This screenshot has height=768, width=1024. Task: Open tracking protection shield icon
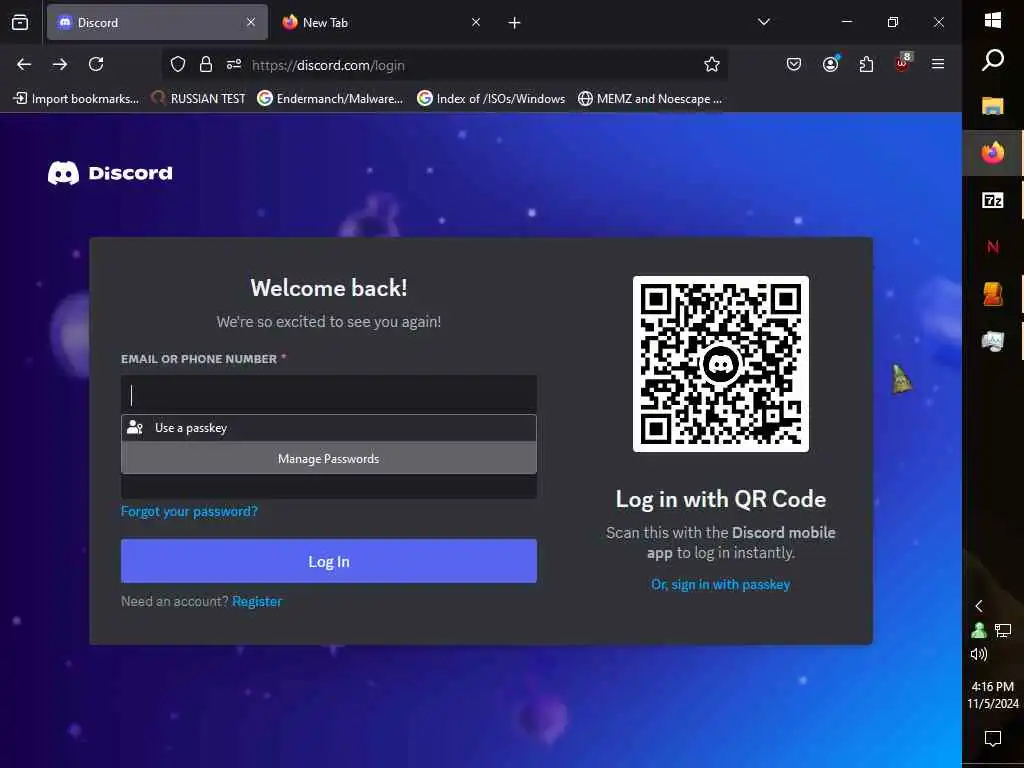(x=178, y=64)
